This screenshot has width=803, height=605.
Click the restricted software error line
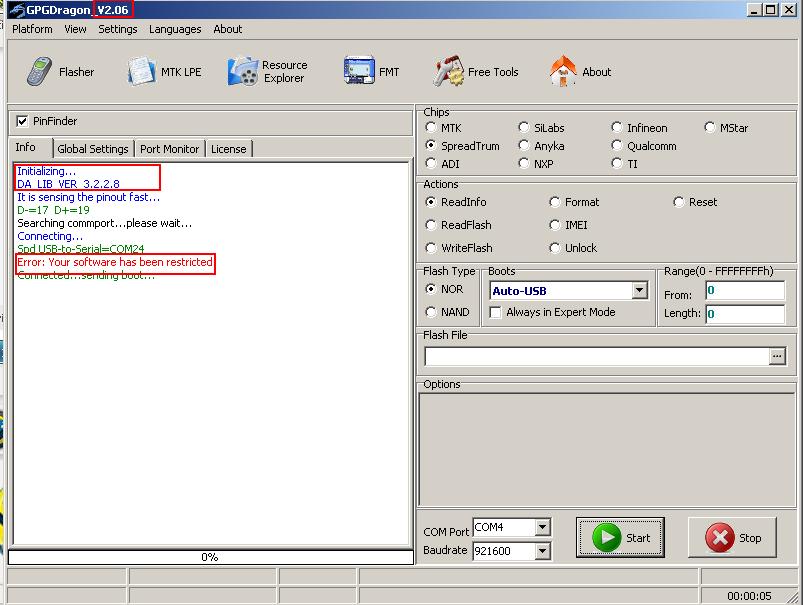pyautogui.click(x=115, y=262)
